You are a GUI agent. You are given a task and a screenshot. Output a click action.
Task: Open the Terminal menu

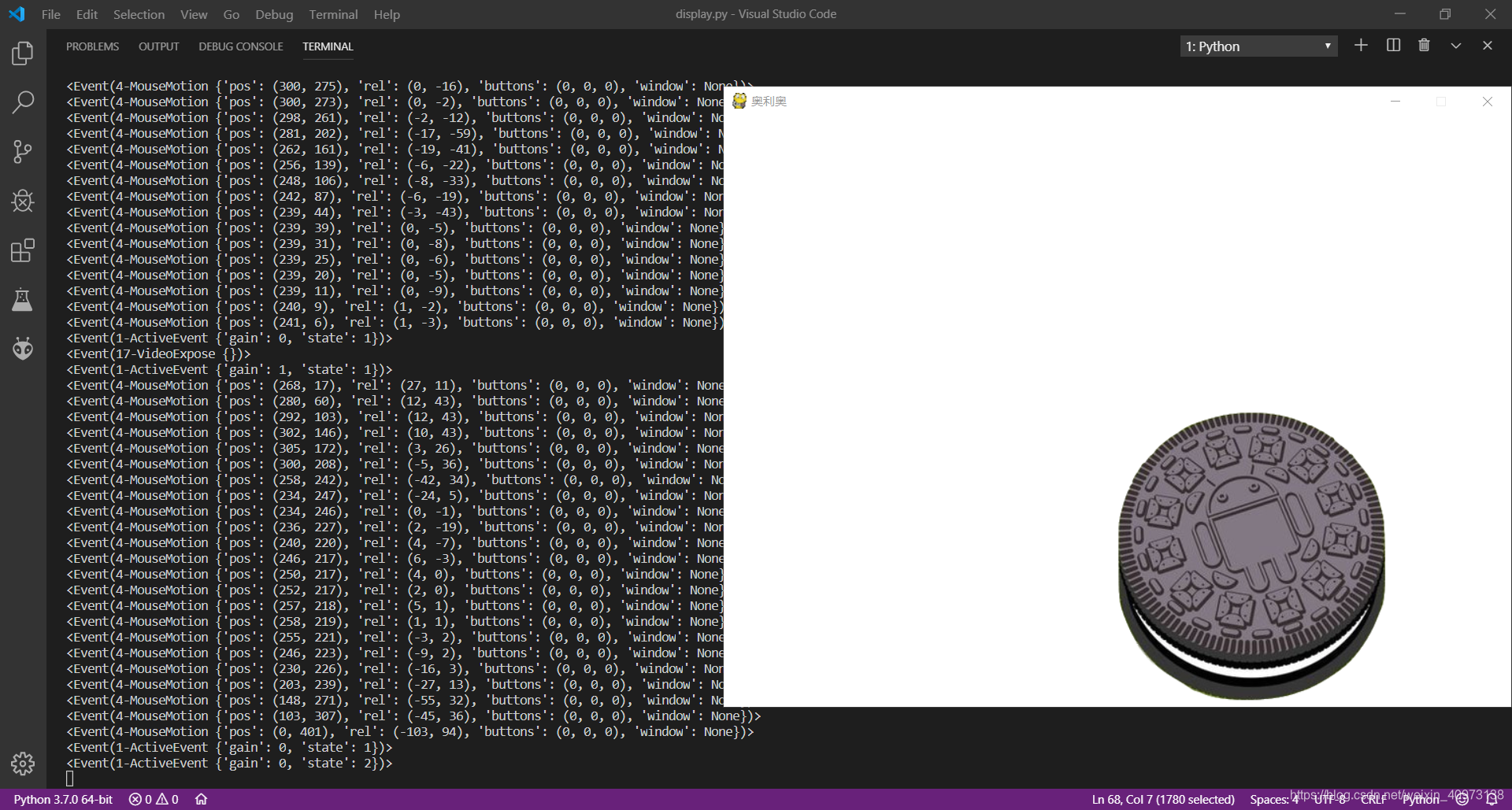(x=333, y=14)
